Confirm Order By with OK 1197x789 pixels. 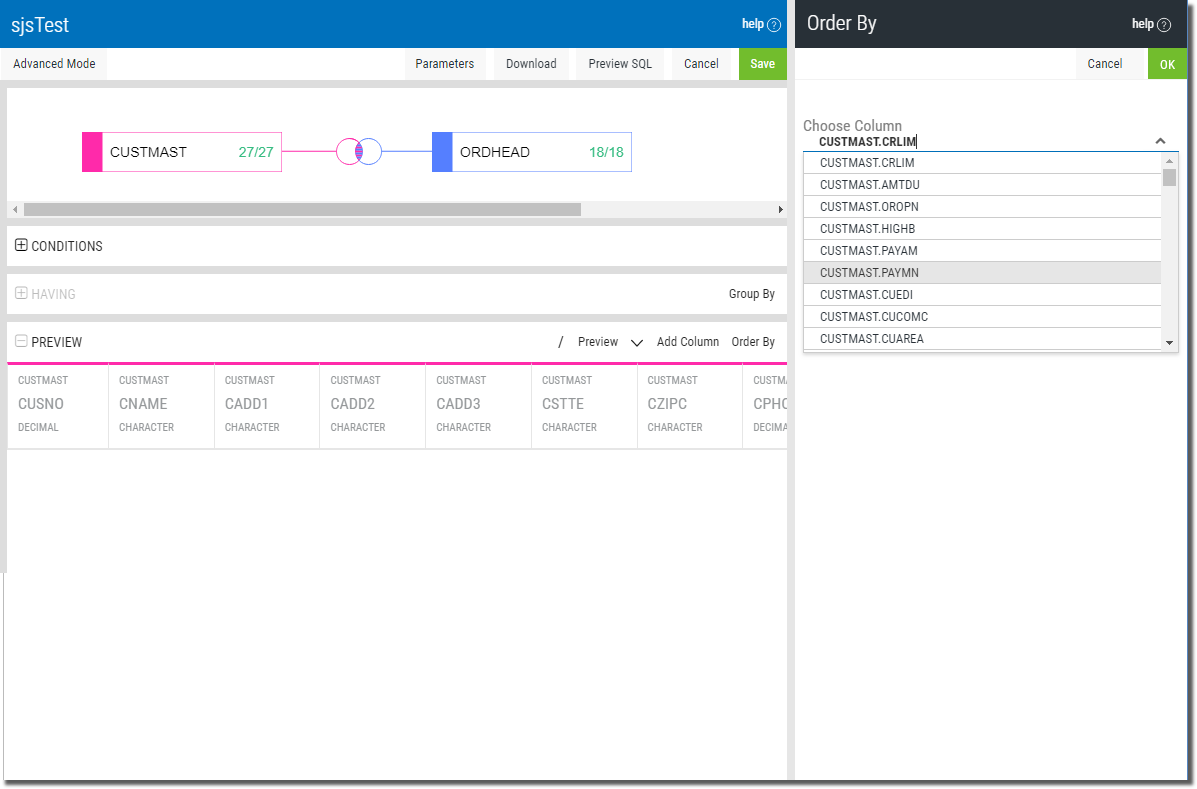point(1167,64)
